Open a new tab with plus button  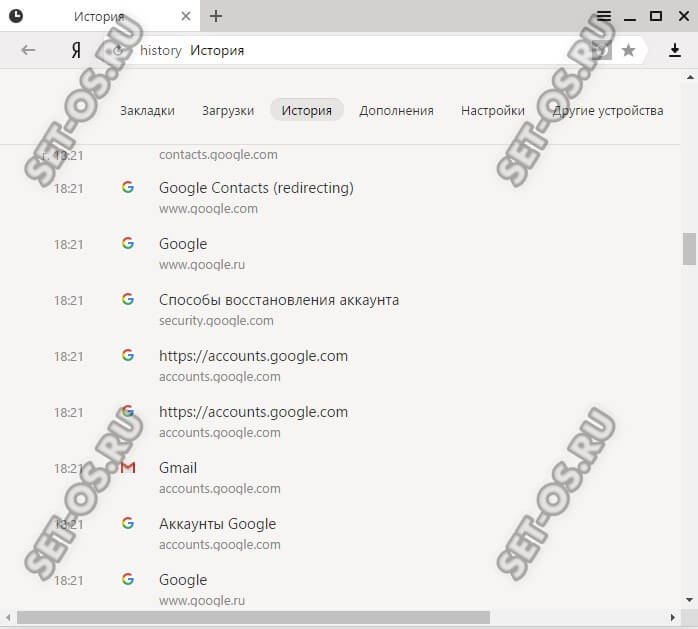point(216,16)
